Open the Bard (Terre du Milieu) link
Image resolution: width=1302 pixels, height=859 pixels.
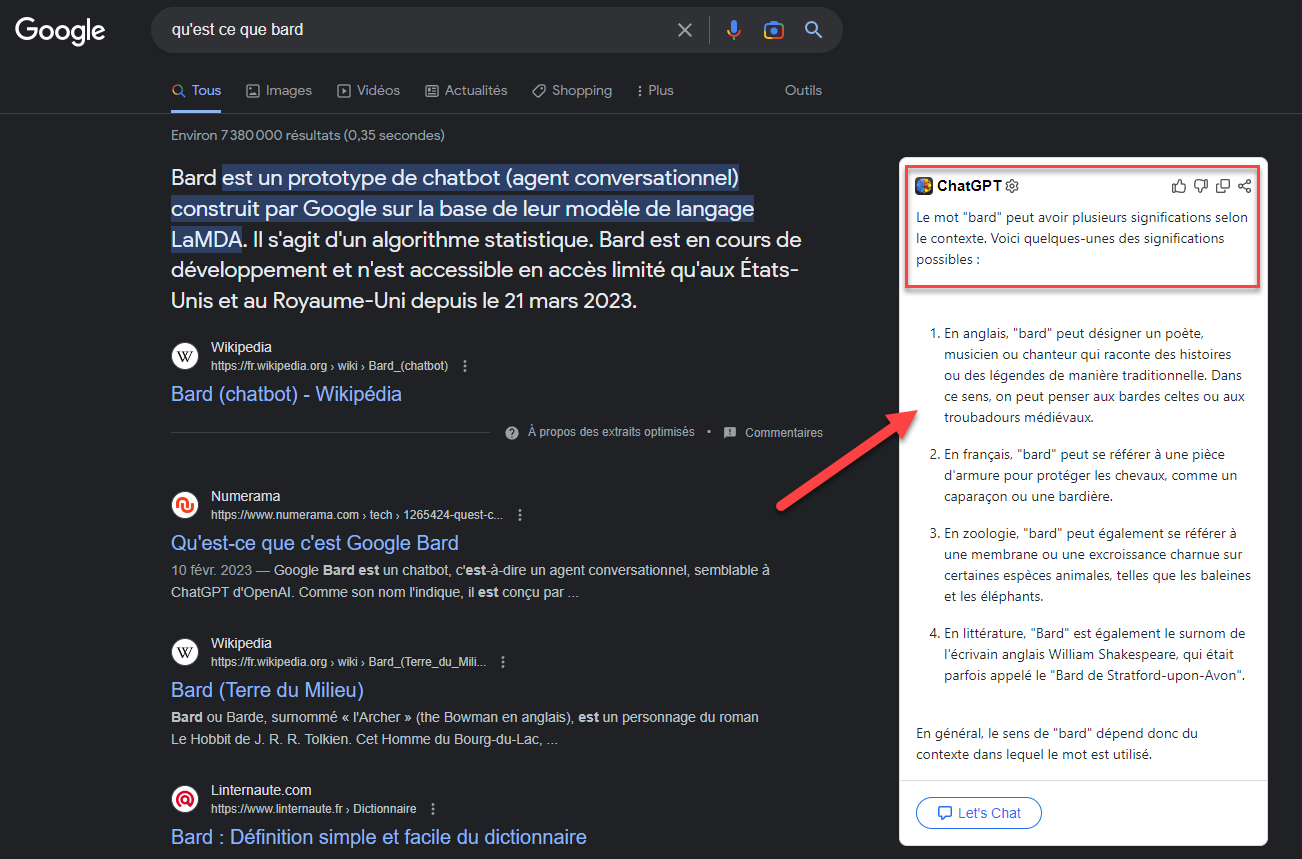coord(267,690)
